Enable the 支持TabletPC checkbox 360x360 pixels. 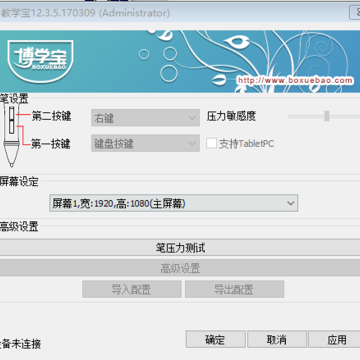(211, 143)
